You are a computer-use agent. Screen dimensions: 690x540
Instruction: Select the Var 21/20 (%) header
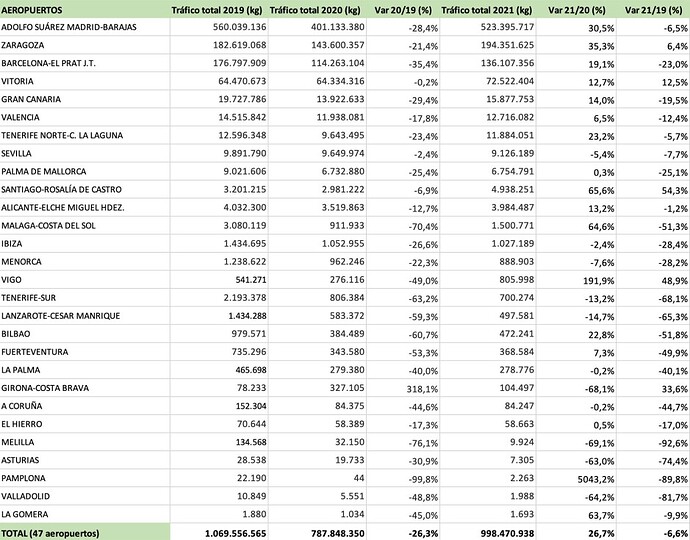[576, 10]
